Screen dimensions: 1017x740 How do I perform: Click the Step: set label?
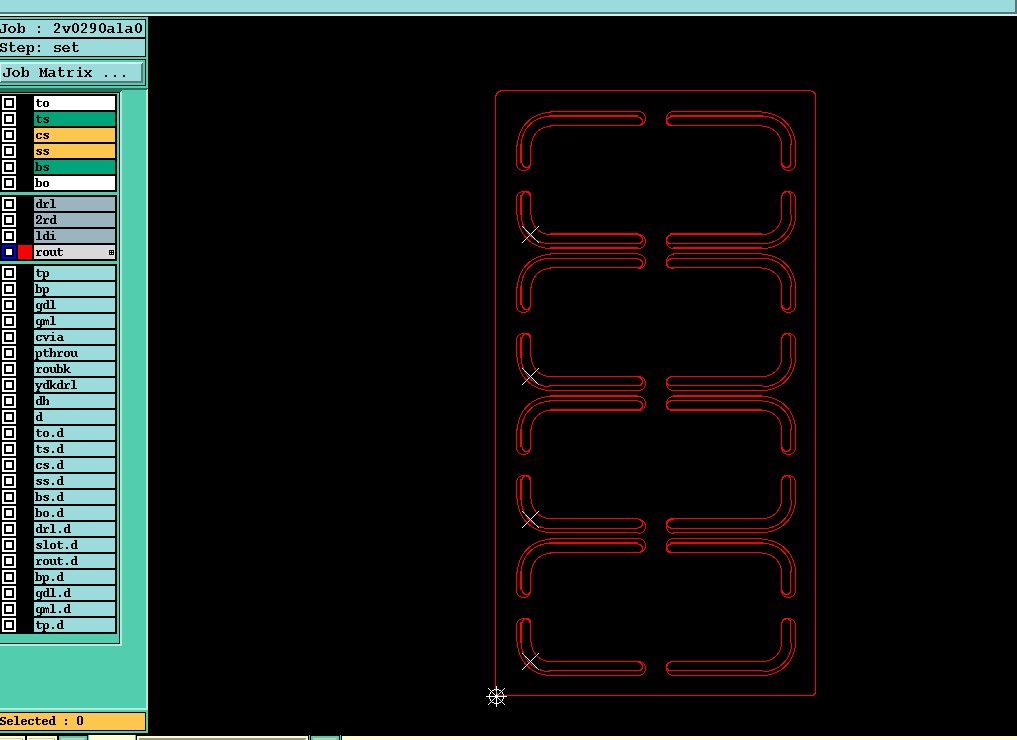[x=72, y=47]
